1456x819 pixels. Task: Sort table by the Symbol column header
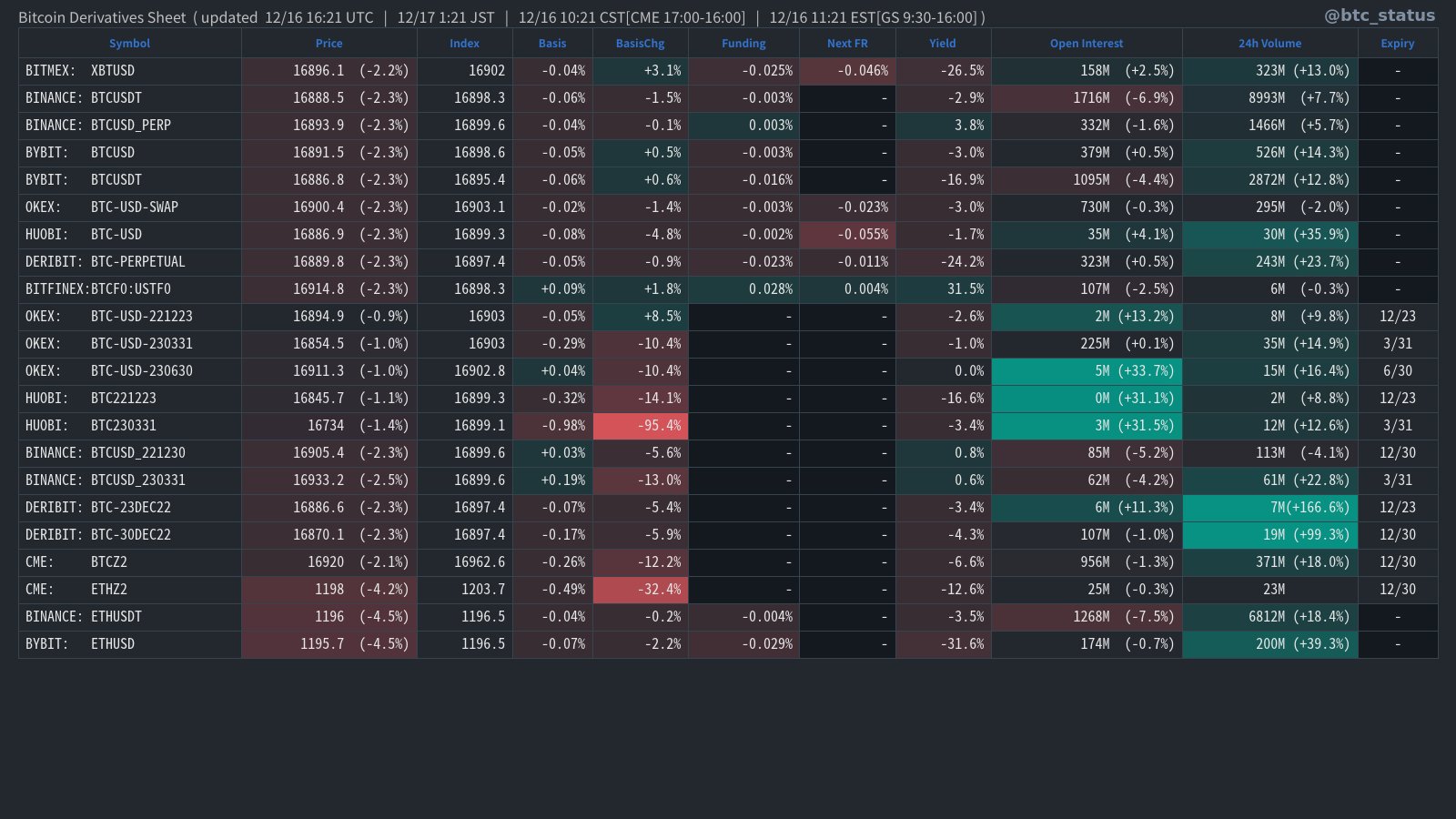tap(129, 43)
